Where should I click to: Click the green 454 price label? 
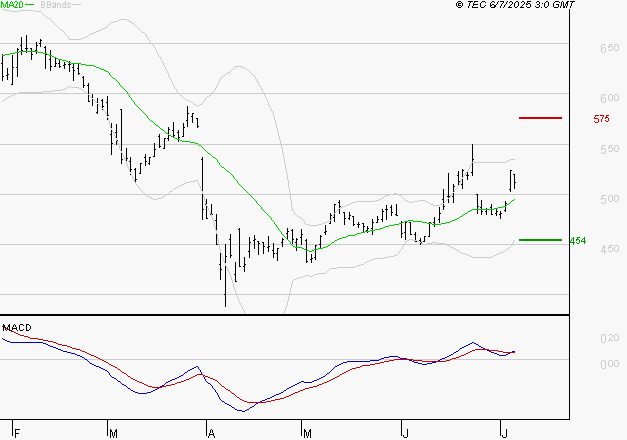point(578,241)
